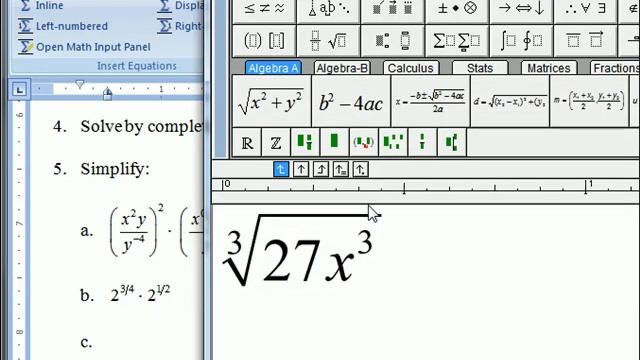
Task: Click item 'c.' in the Word document
Action: [86, 342]
